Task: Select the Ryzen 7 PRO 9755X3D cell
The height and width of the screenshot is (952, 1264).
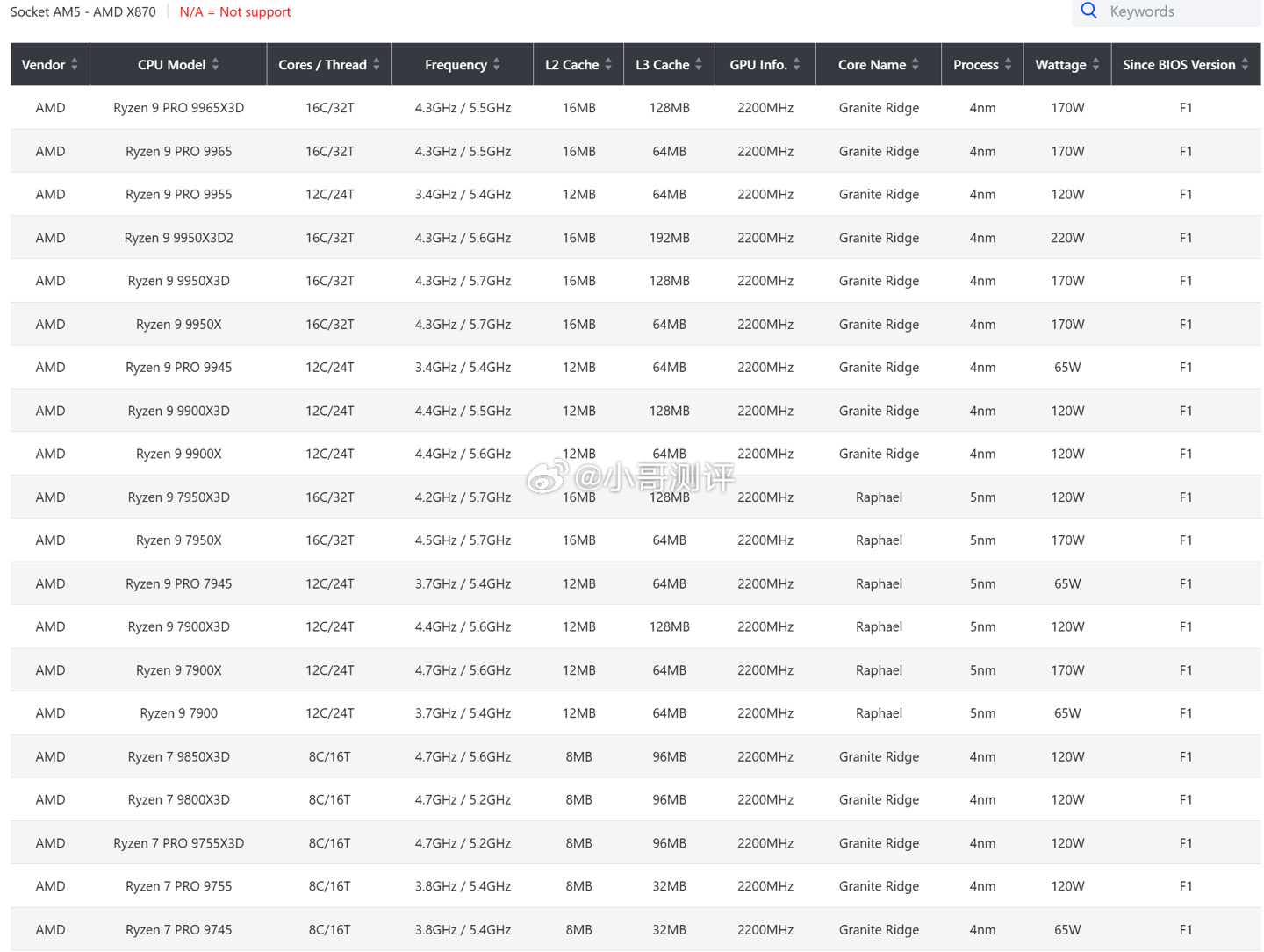Action: click(x=179, y=843)
